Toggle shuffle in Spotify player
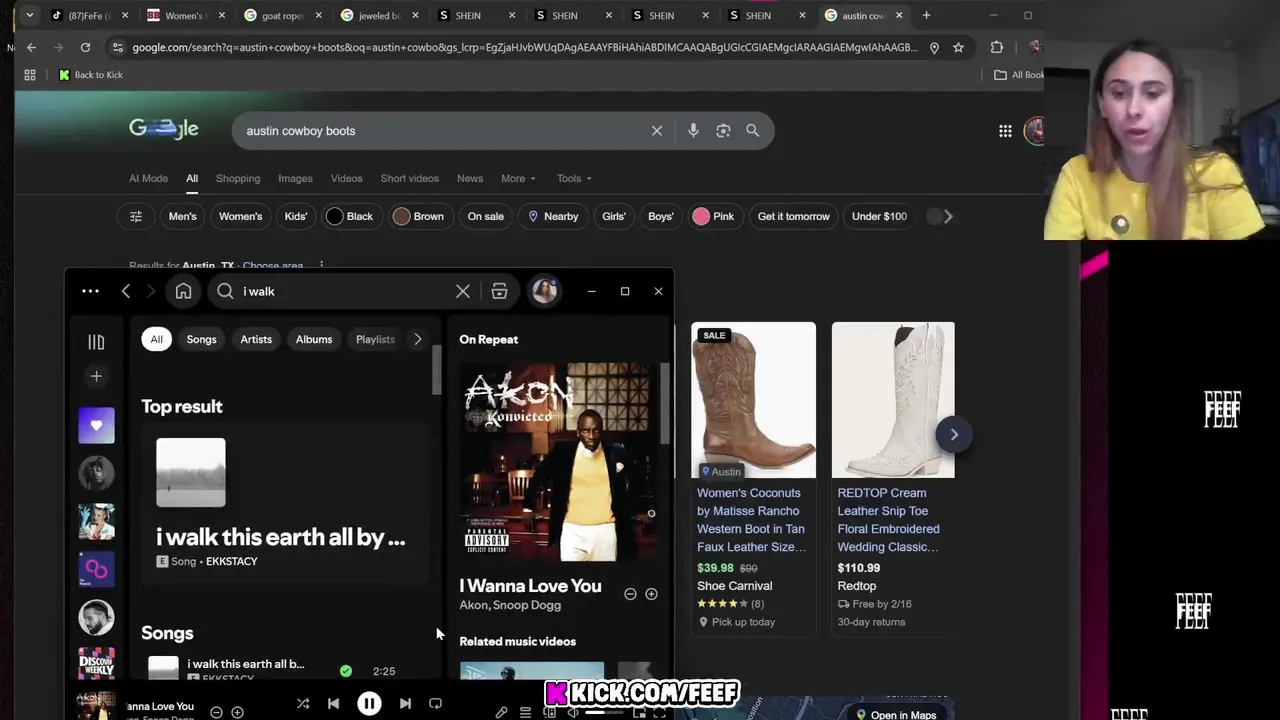 (303, 704)
